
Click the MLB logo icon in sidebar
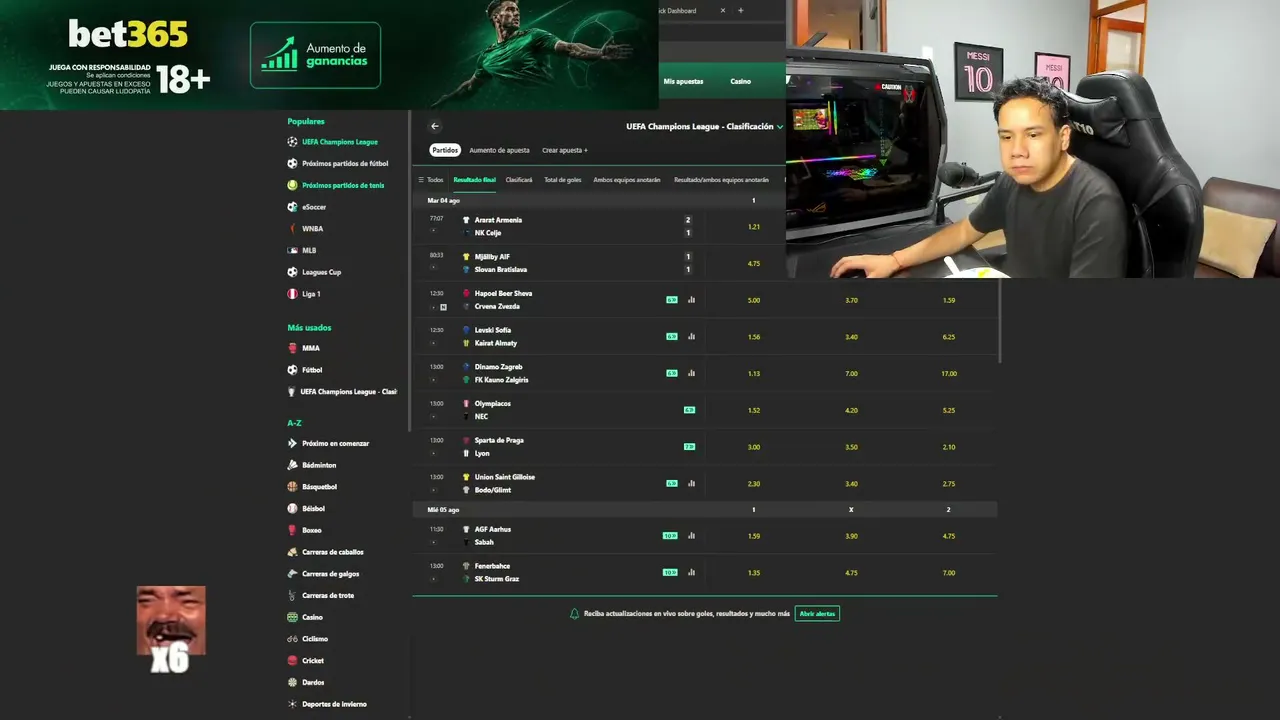[x=293, y=250]
